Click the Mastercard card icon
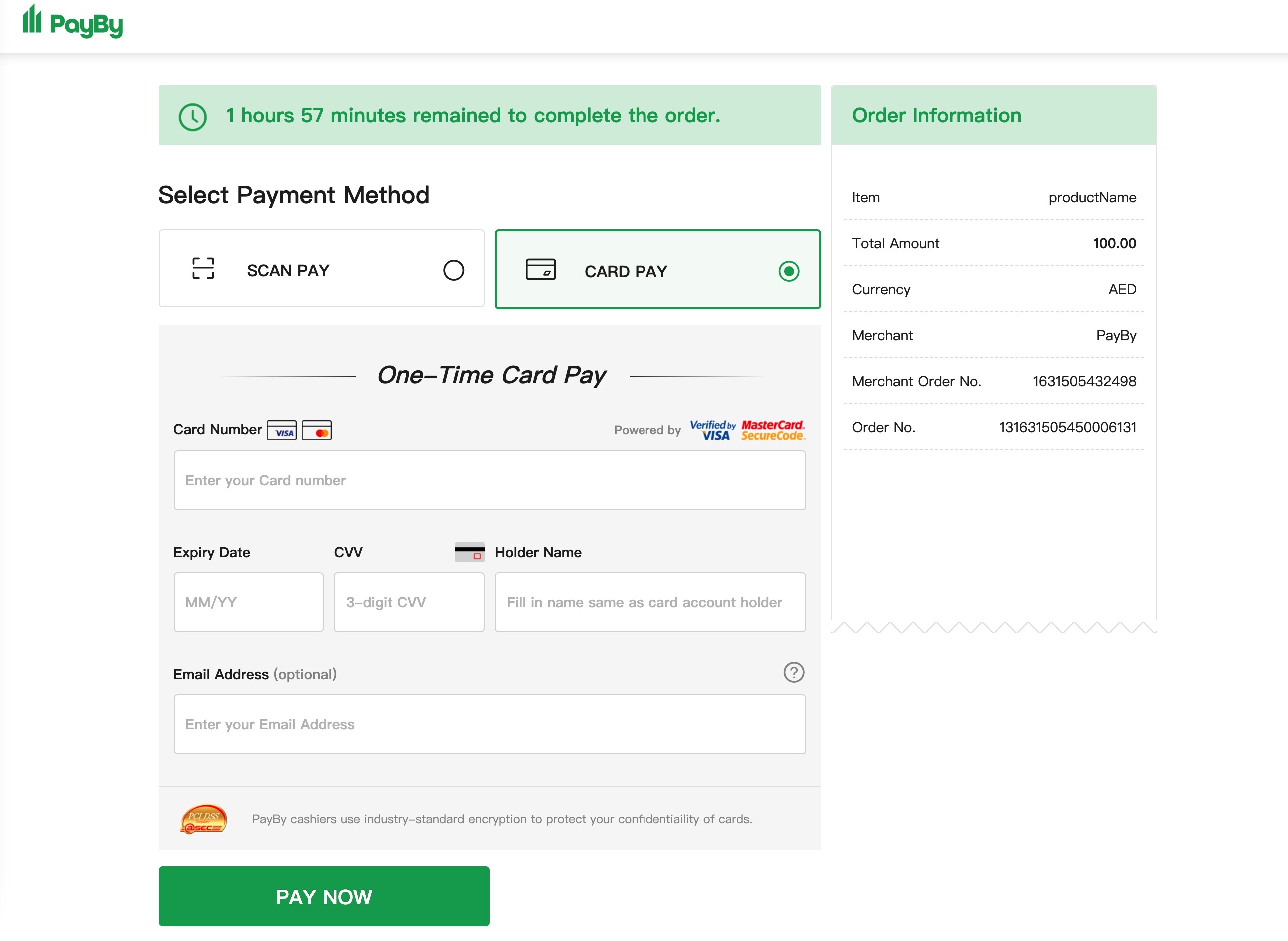The width and height of the screenshot is (1288, 941). [x=317, y=431]
